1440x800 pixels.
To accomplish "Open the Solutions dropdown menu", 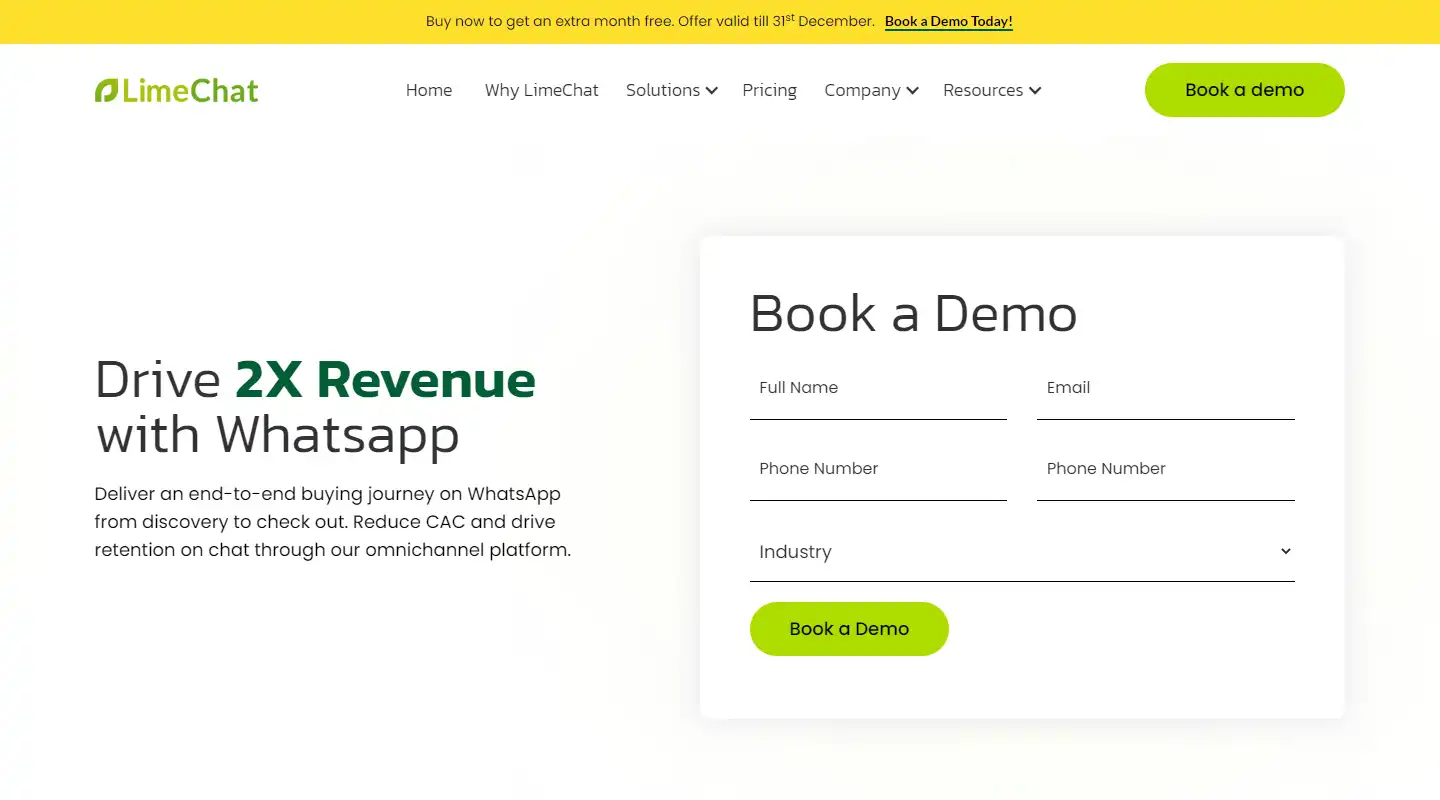I will [663, 90].
